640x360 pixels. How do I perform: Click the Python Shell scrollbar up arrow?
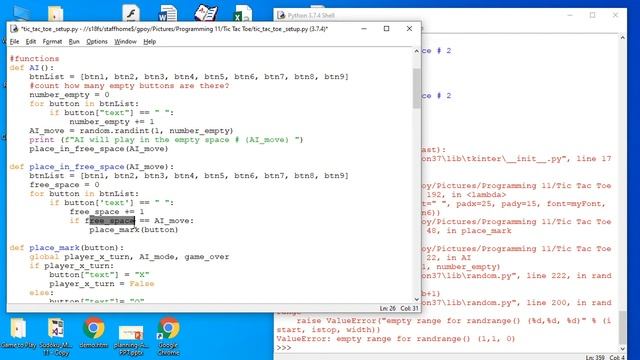click(x=622, y=38)
